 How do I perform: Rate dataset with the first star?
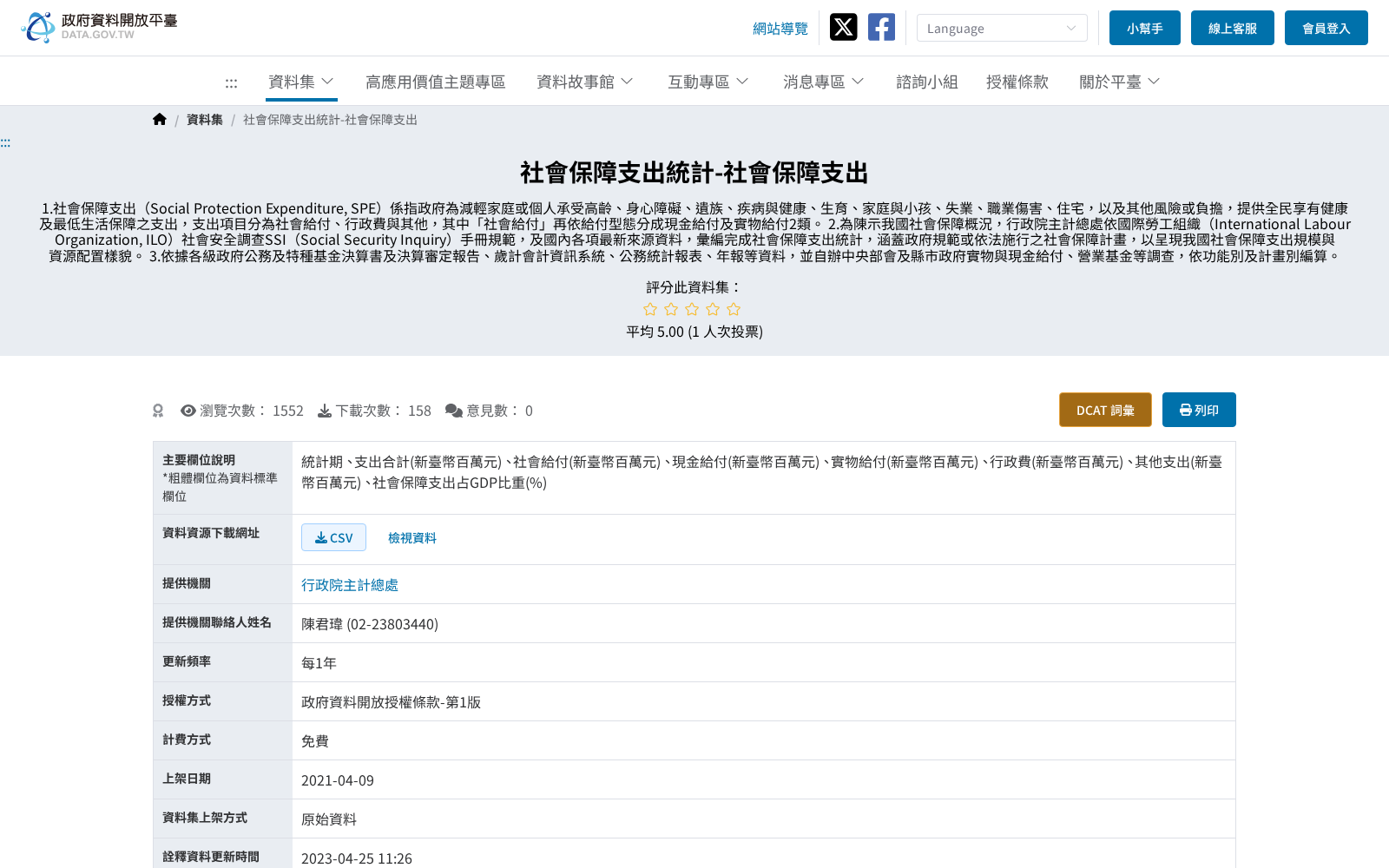pos(650,309)
